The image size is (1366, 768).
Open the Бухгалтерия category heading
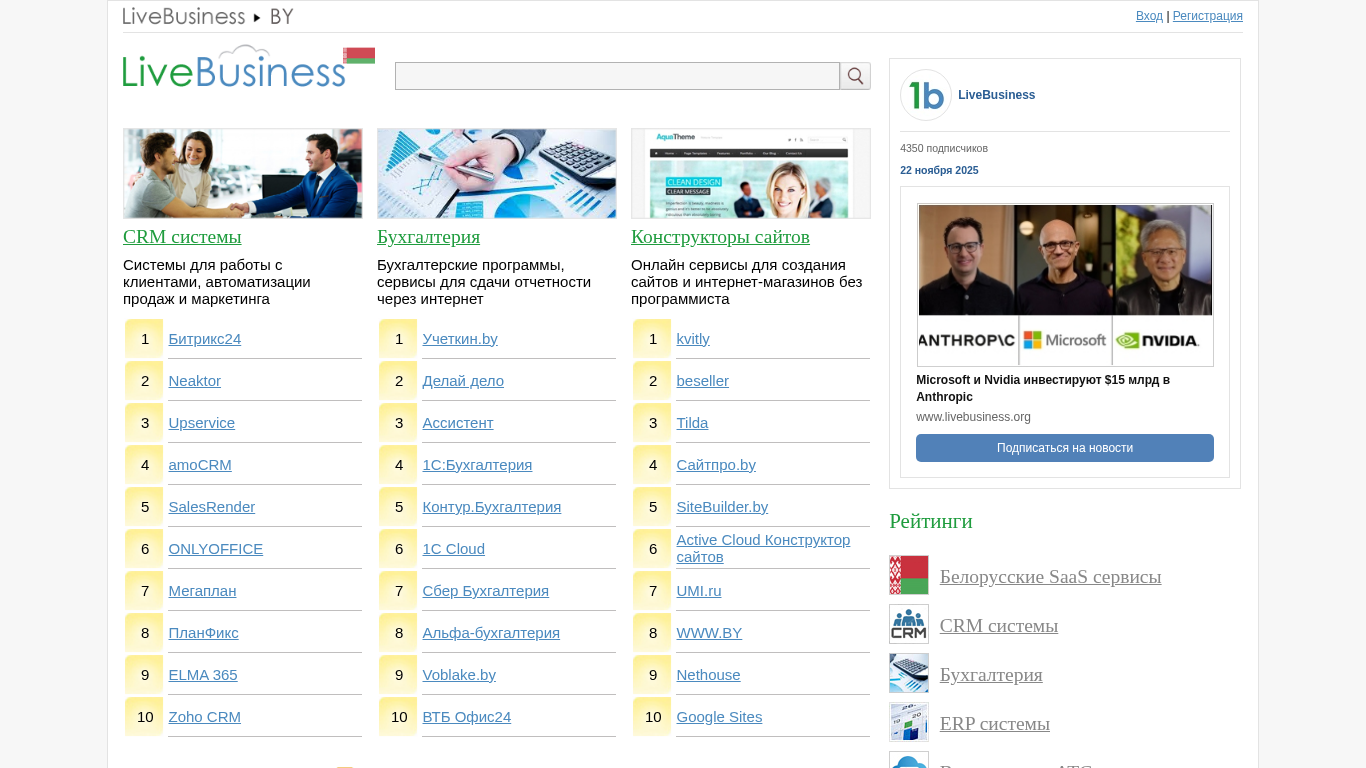pos(428,237)
